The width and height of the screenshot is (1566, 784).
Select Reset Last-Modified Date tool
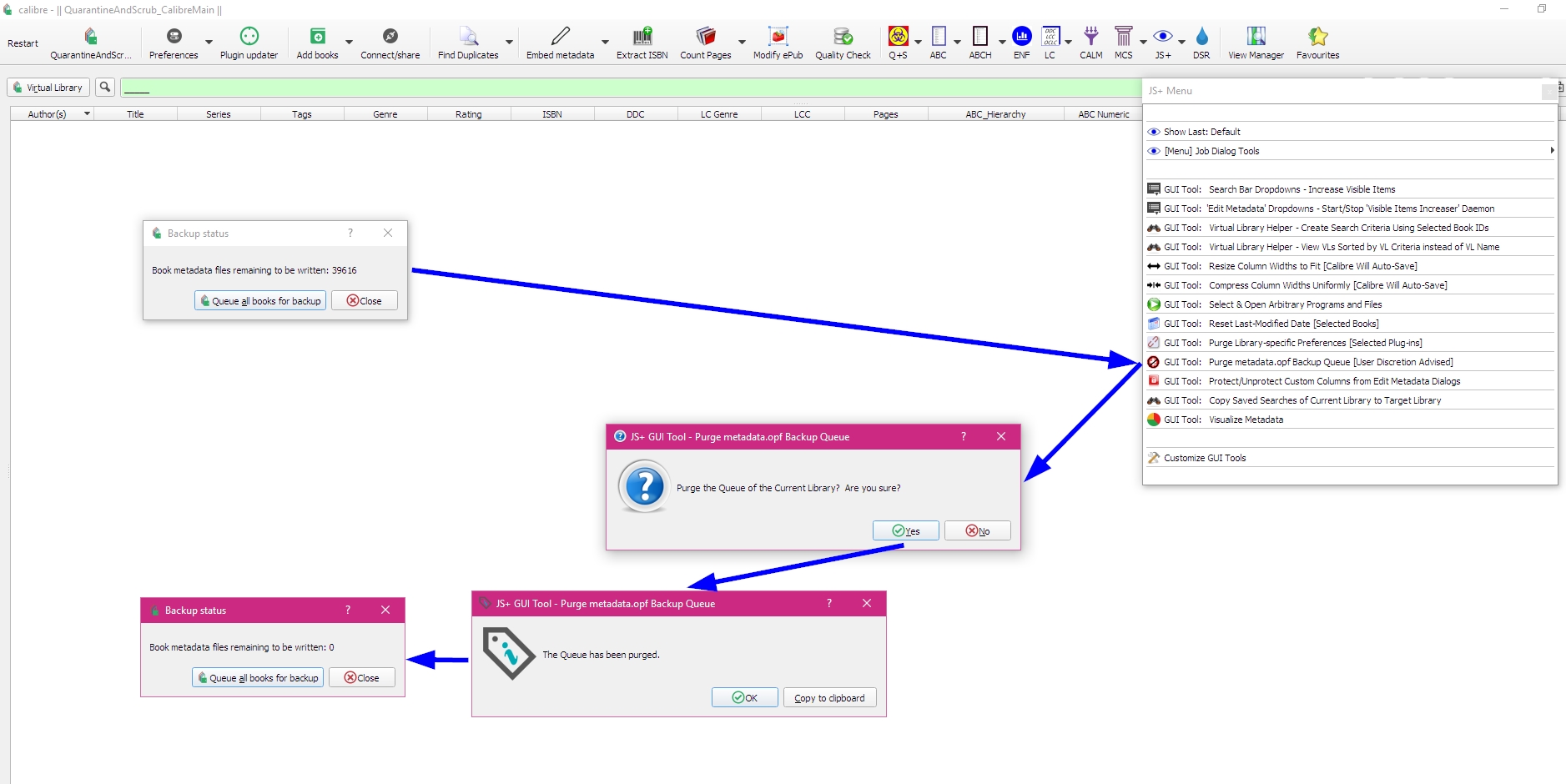click(1350, 324)
